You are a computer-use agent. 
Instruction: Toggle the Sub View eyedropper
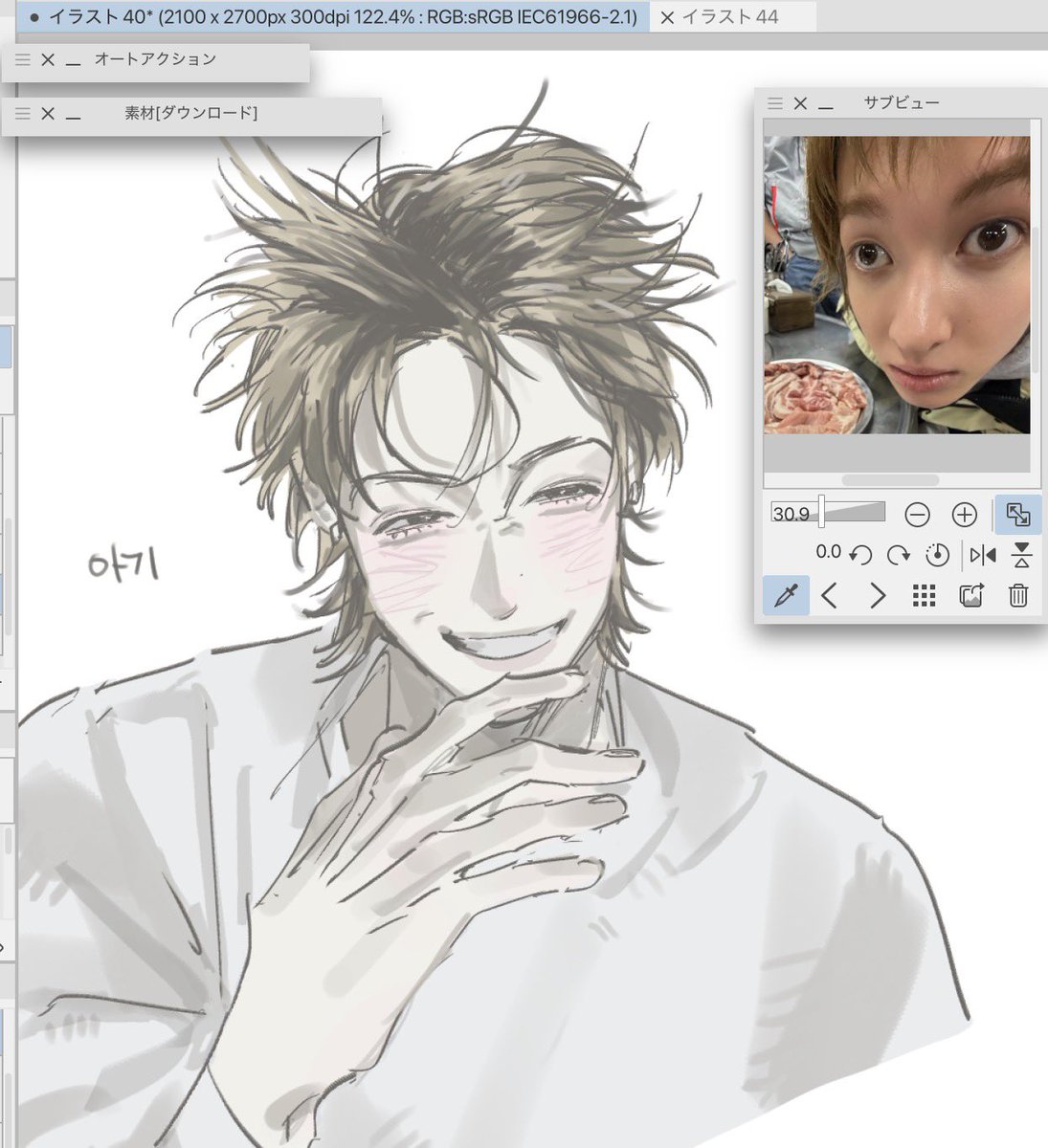click(786, 596)
